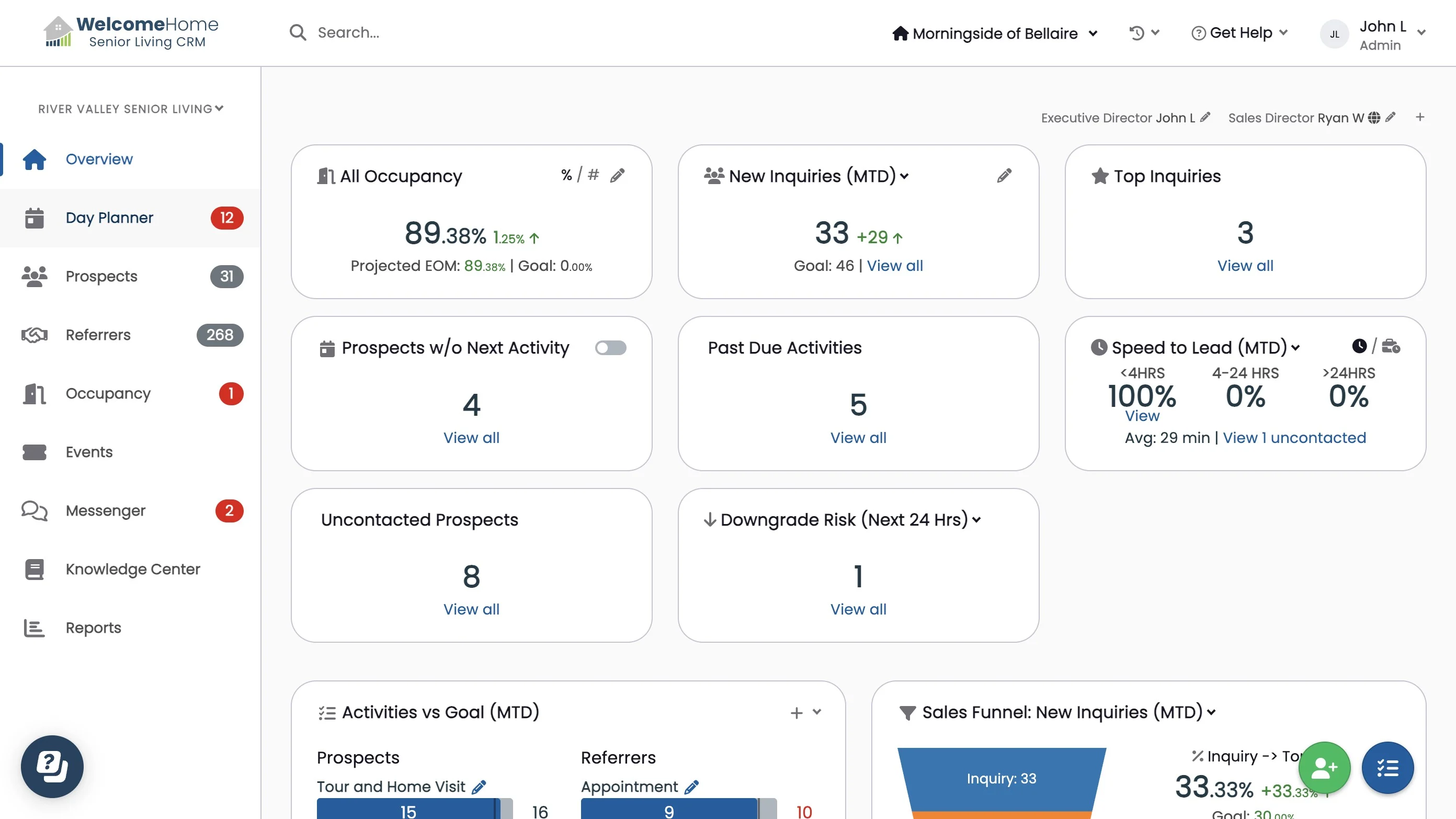
Task: View all Past Due Activities
Action: [857, 437]
